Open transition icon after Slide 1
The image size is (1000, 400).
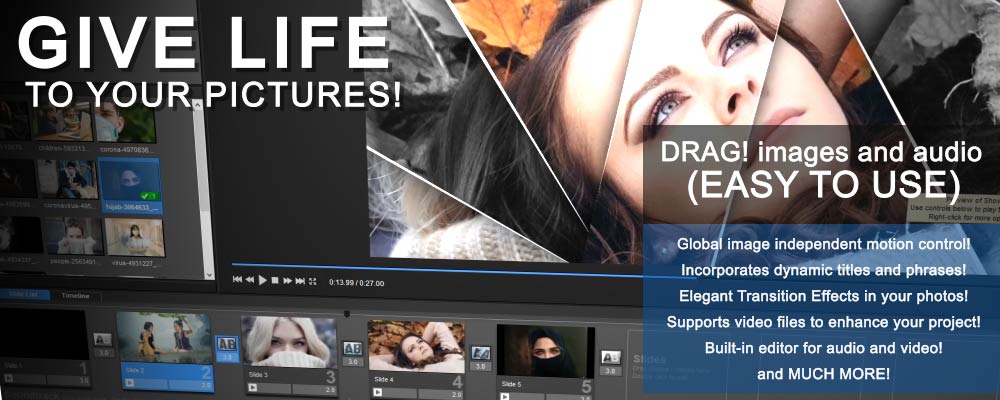[x=103, y=339]
